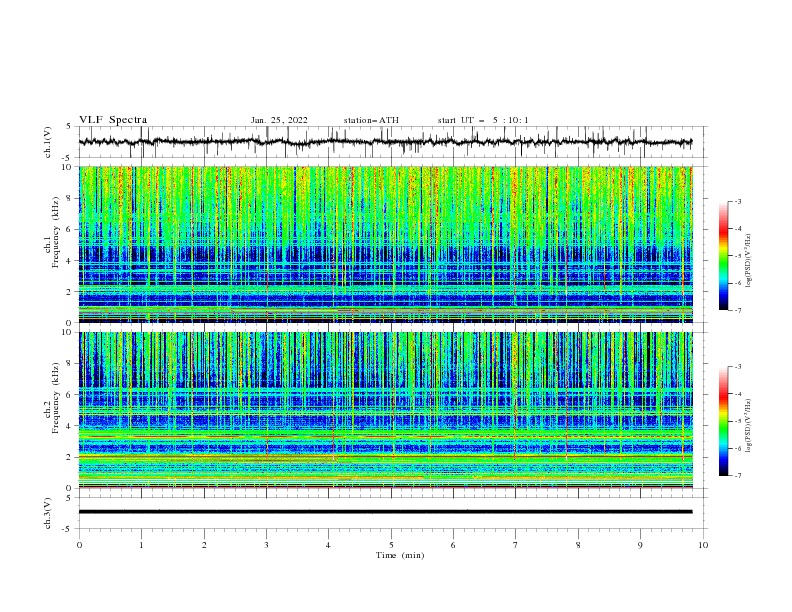Click the "10" kHz tick of ch.2 spectrogram
Screen dimensions: 792x612
pos(68,332)
